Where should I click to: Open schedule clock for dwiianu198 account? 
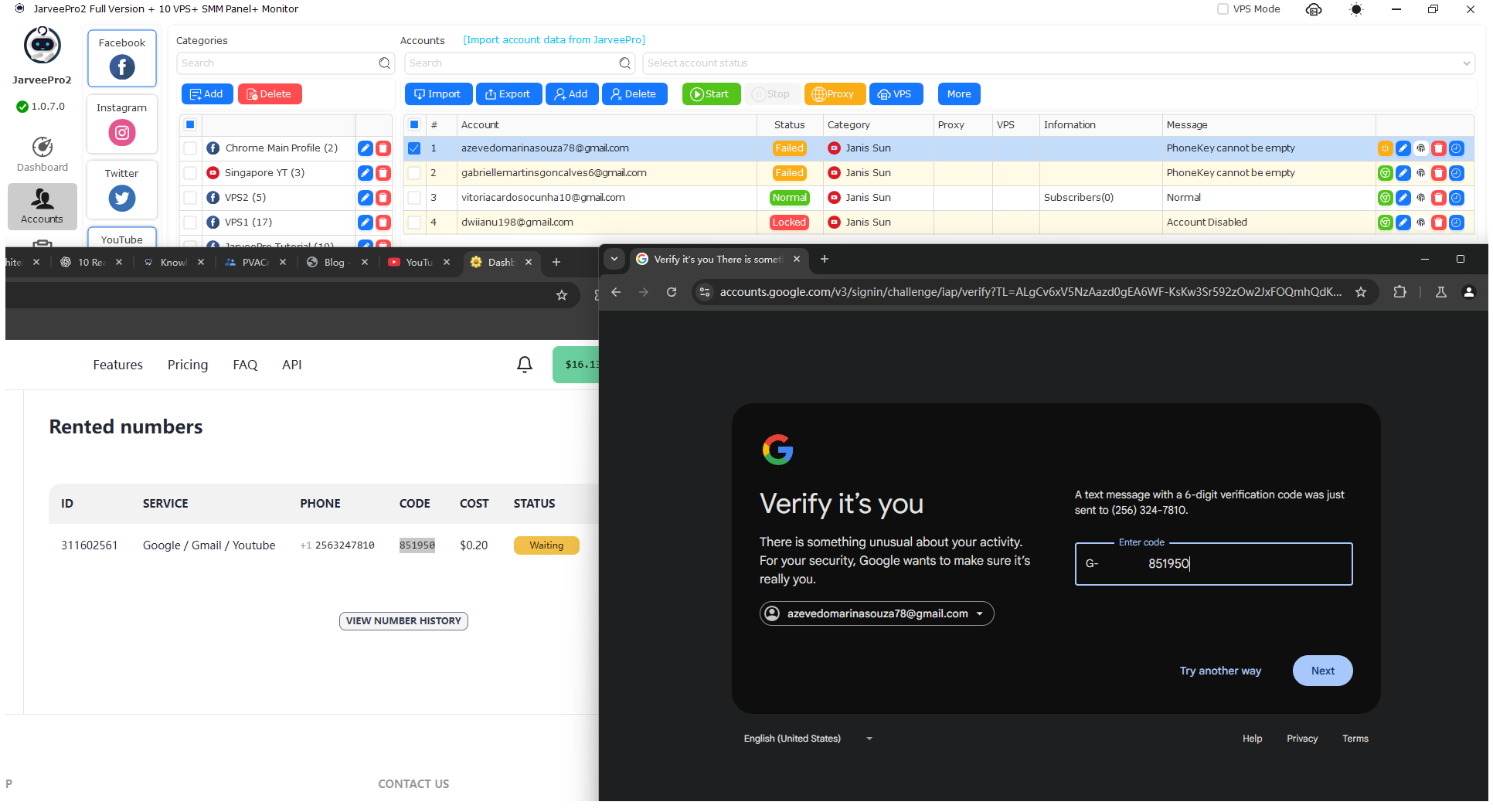tap(1457, 223)
